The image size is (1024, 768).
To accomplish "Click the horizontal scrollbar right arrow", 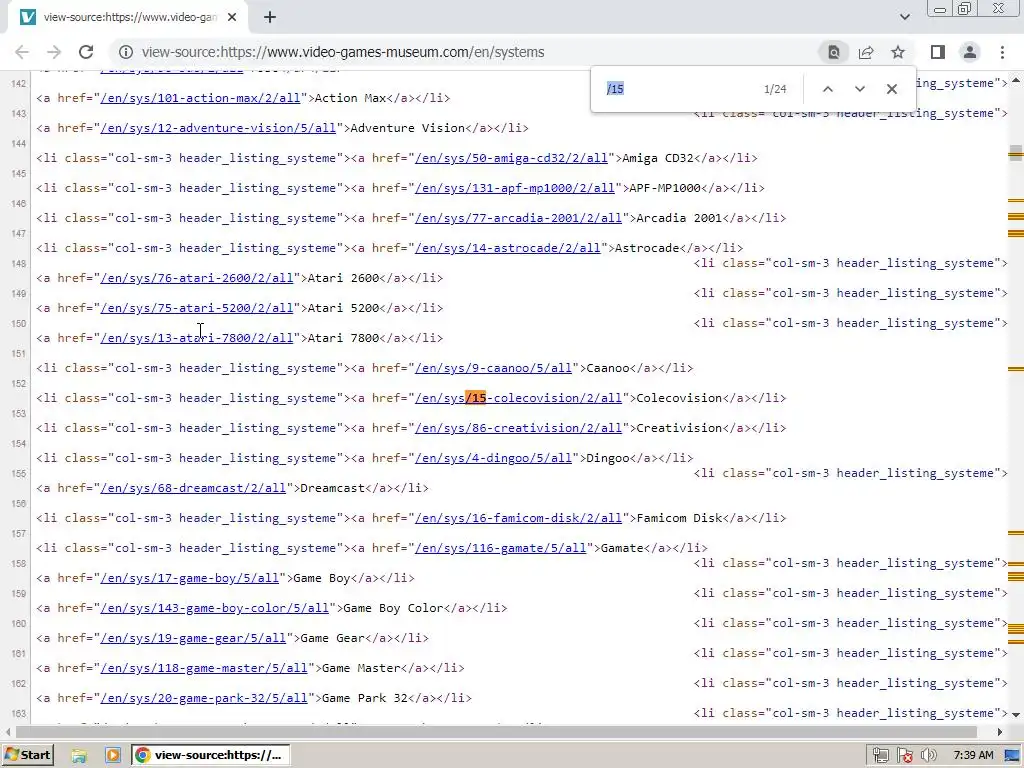I will 1000,732.
